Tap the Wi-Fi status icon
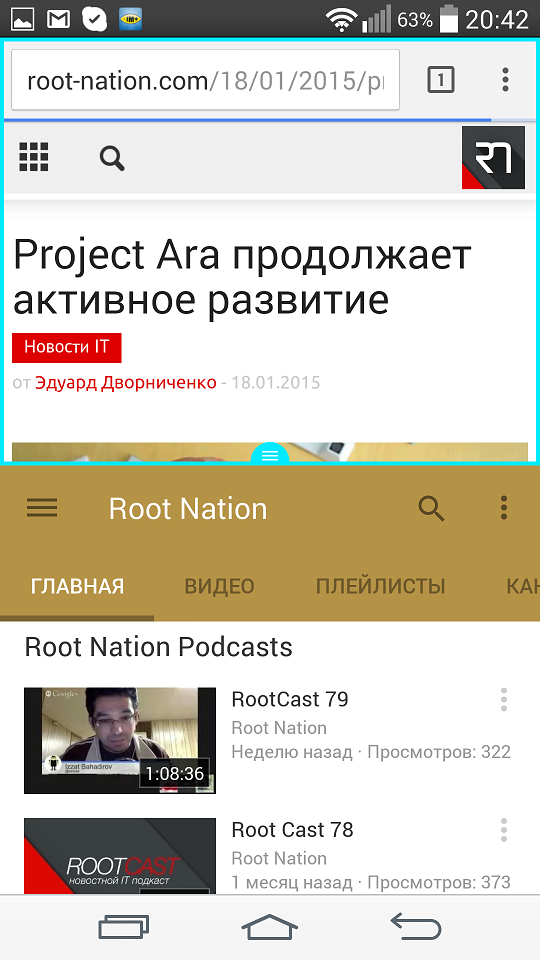 [342, 20]
